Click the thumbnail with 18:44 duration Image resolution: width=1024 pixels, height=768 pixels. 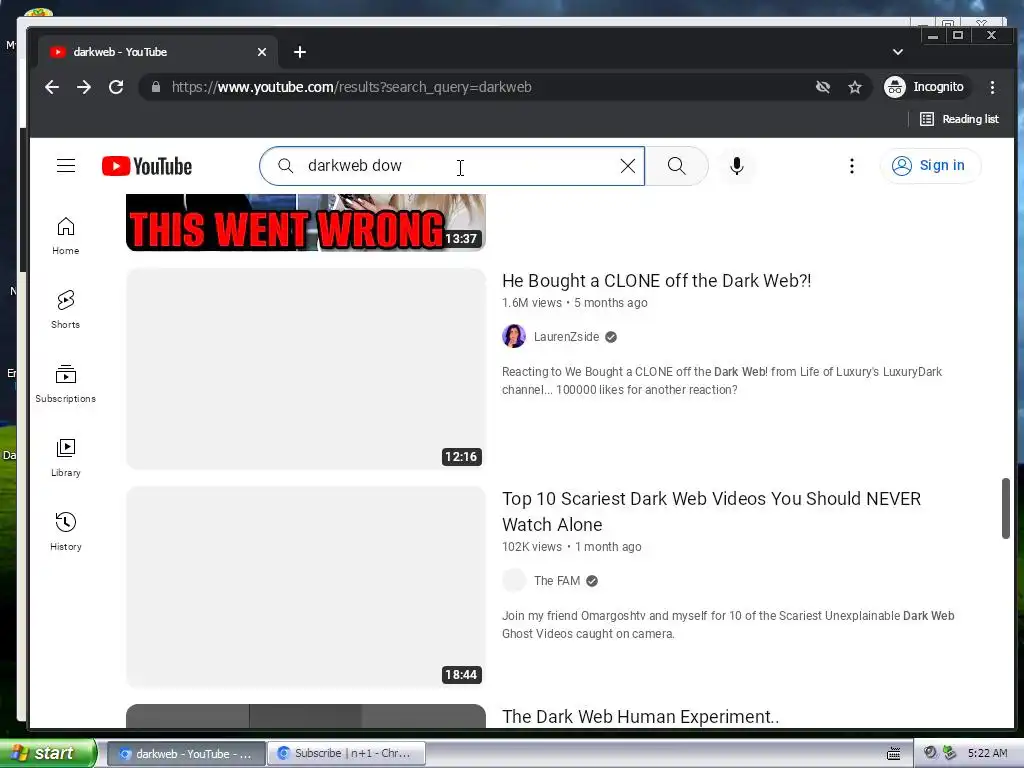tap(306, 586)
